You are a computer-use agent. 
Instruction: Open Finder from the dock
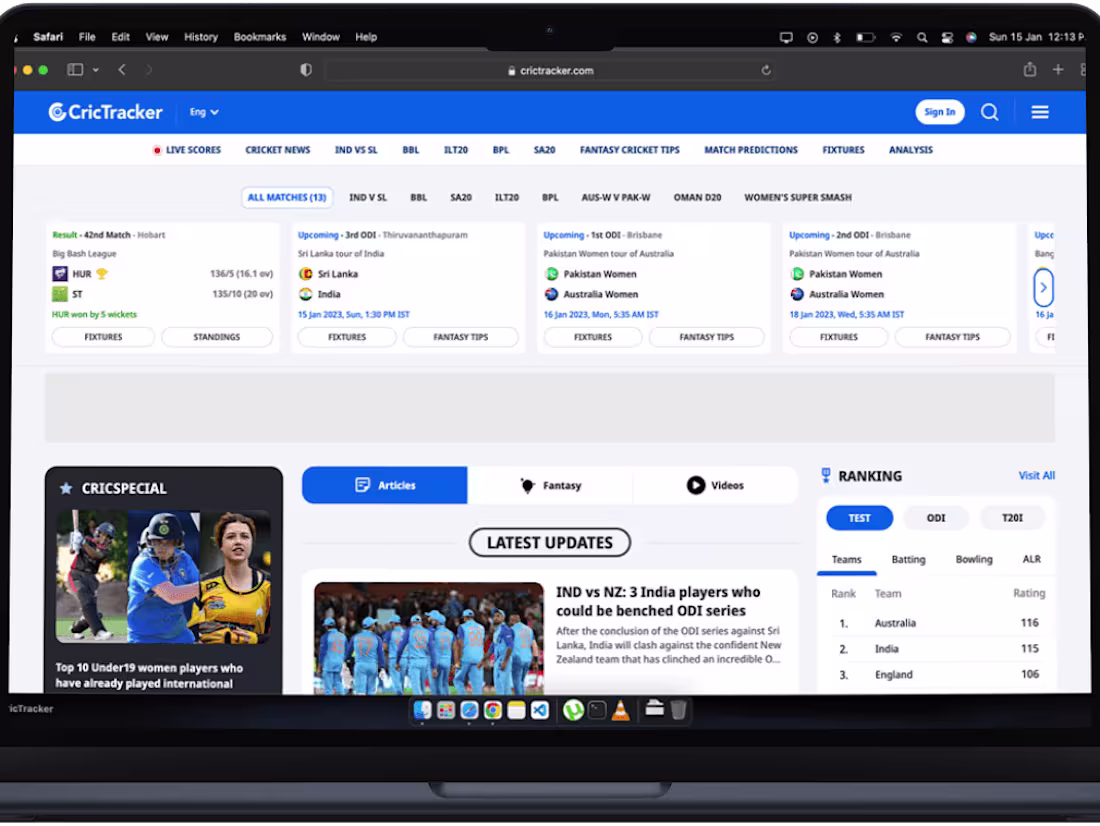point(422,710)
